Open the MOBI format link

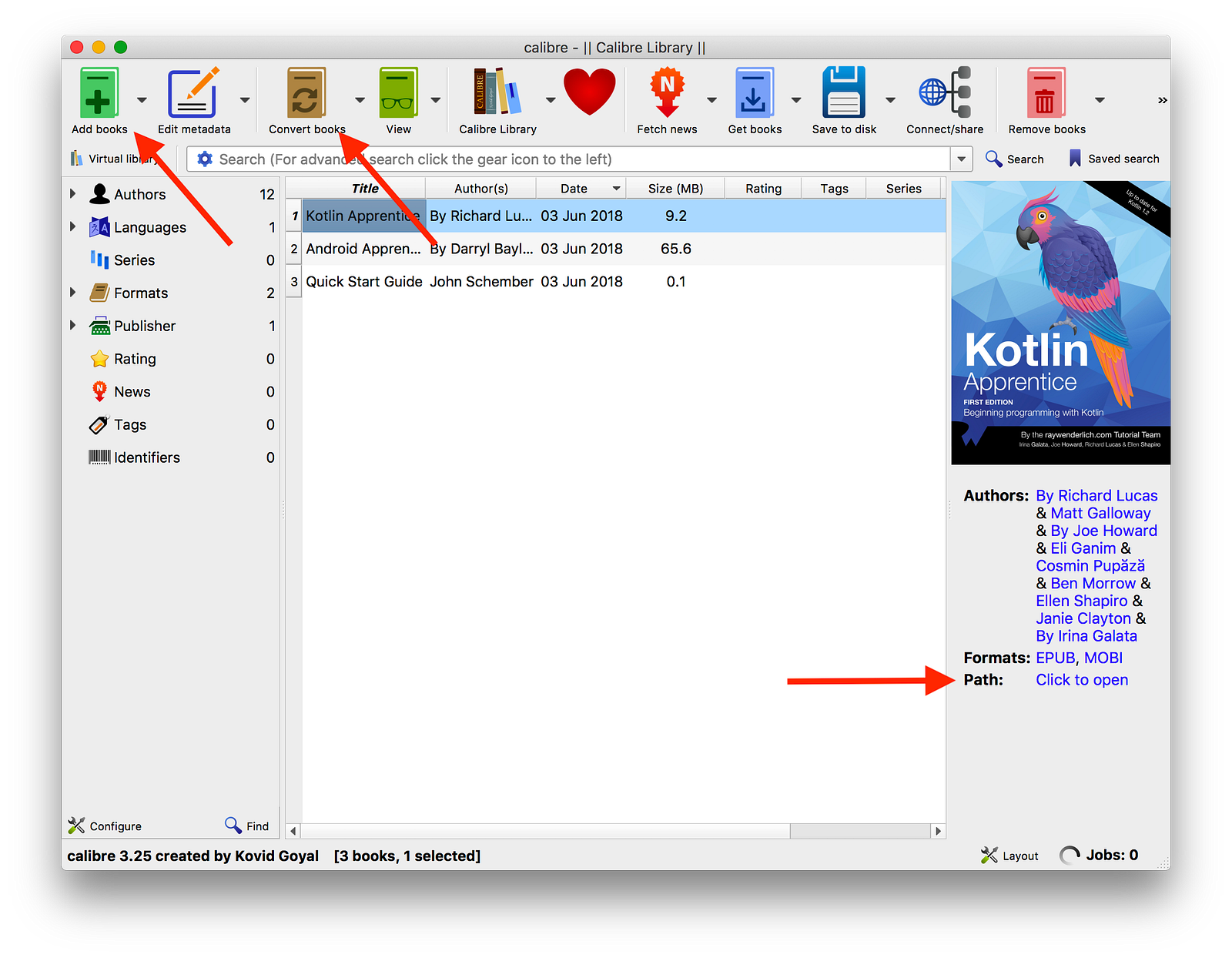point(1103,658)
